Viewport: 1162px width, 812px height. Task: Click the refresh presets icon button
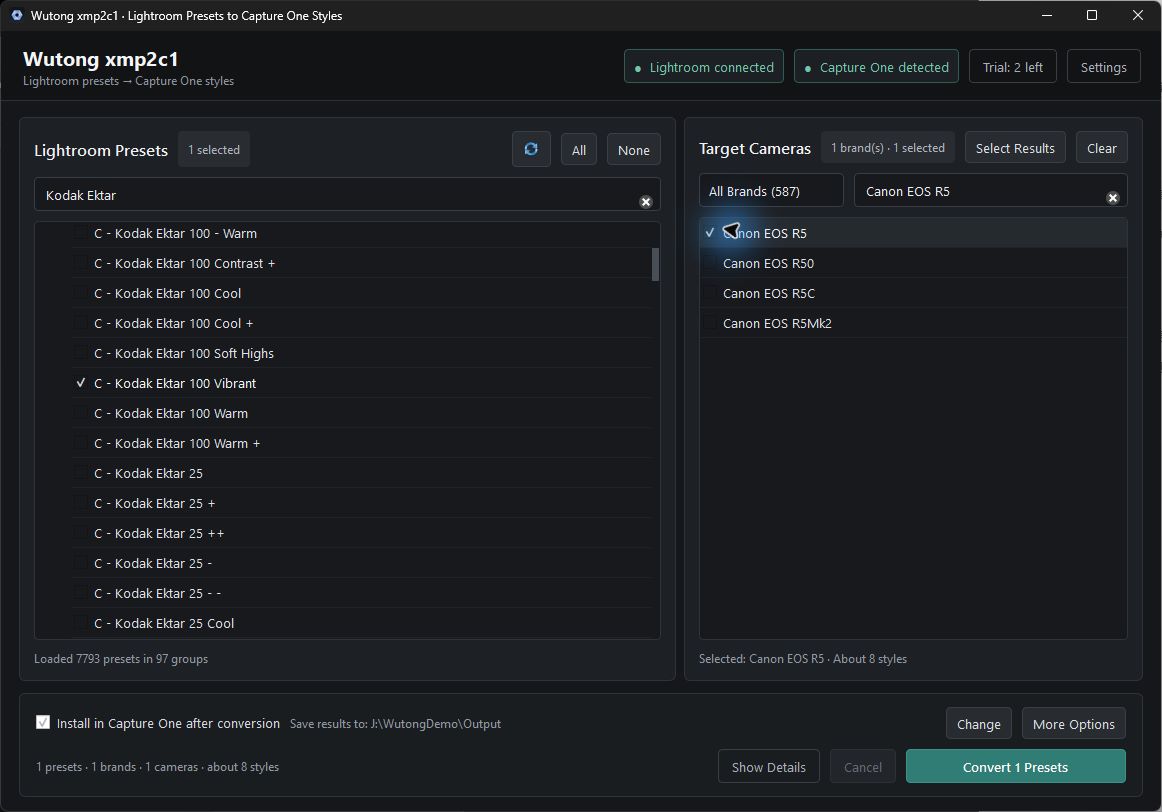[x=531, y=149]
